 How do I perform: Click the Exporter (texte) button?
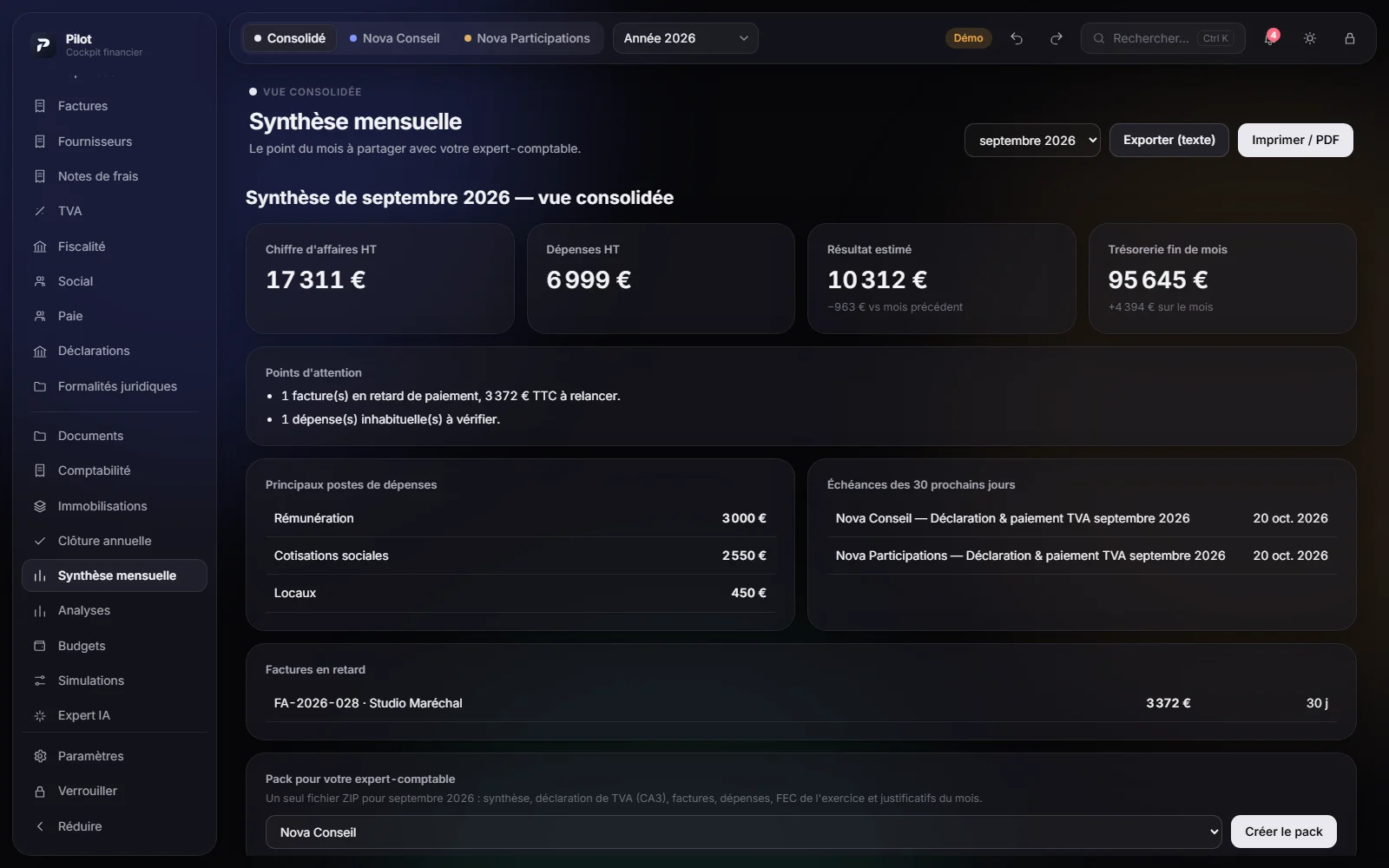[1168, 140]
